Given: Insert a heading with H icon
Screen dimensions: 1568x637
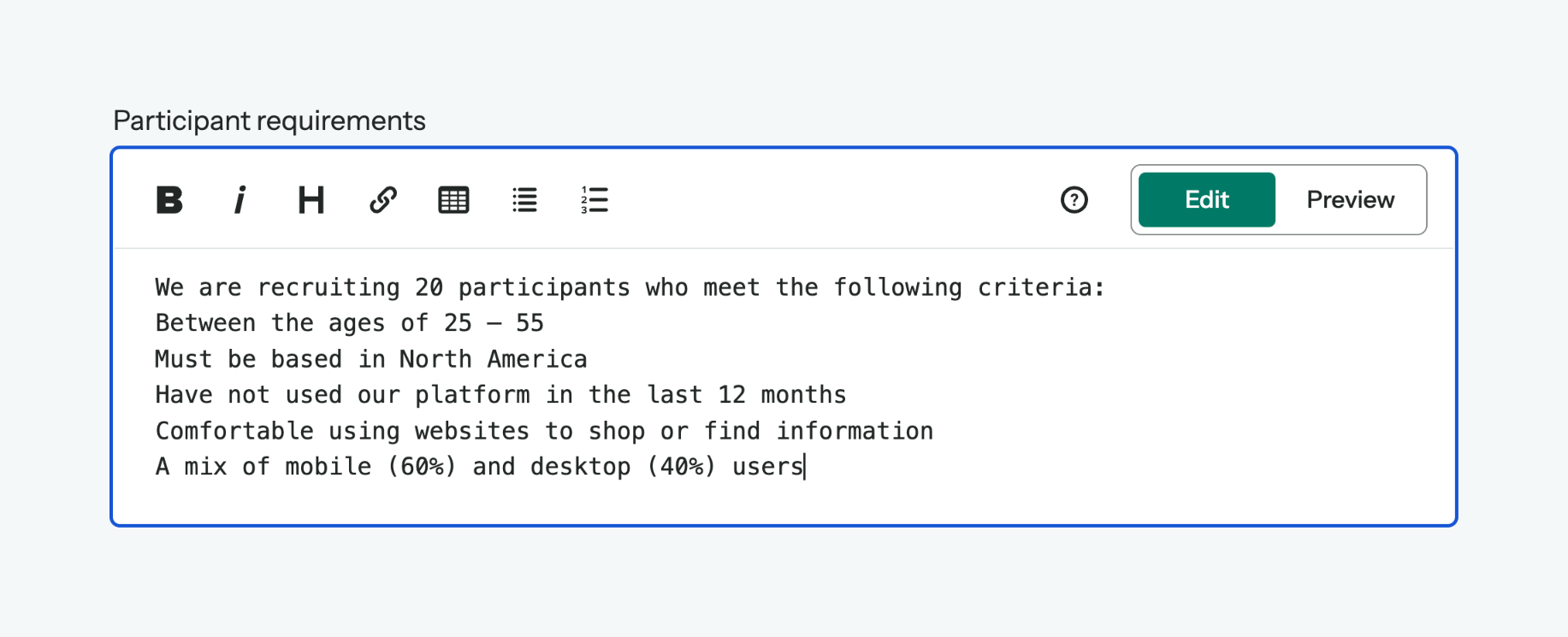Looking at the screenshot, I should click(x=311, y=200).
